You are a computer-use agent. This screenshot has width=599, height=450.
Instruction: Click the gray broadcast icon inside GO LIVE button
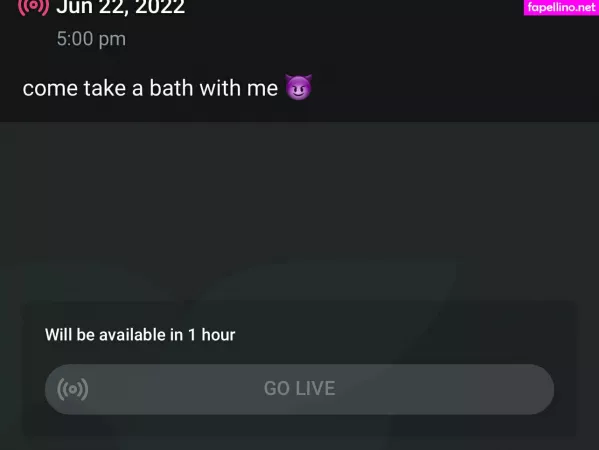click(73, 389)
